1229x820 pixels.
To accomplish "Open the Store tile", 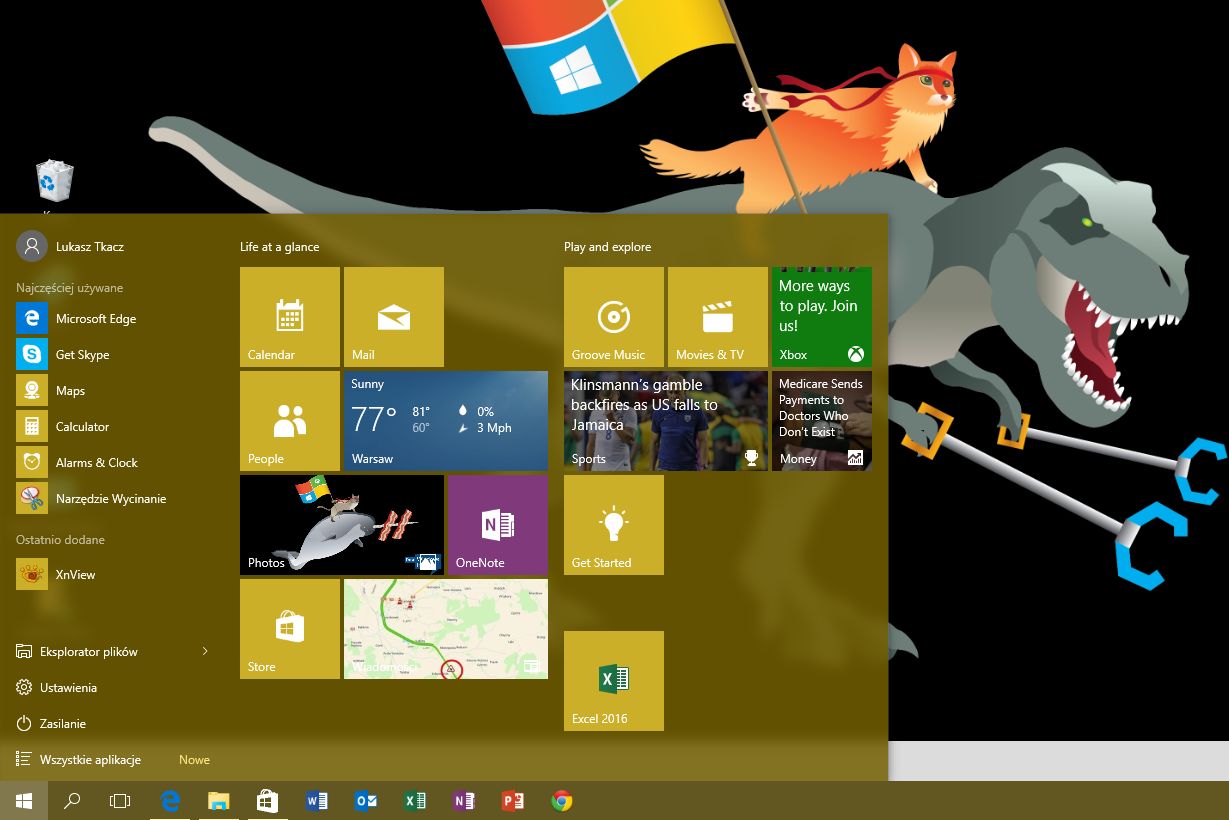I will pos(290,629).
